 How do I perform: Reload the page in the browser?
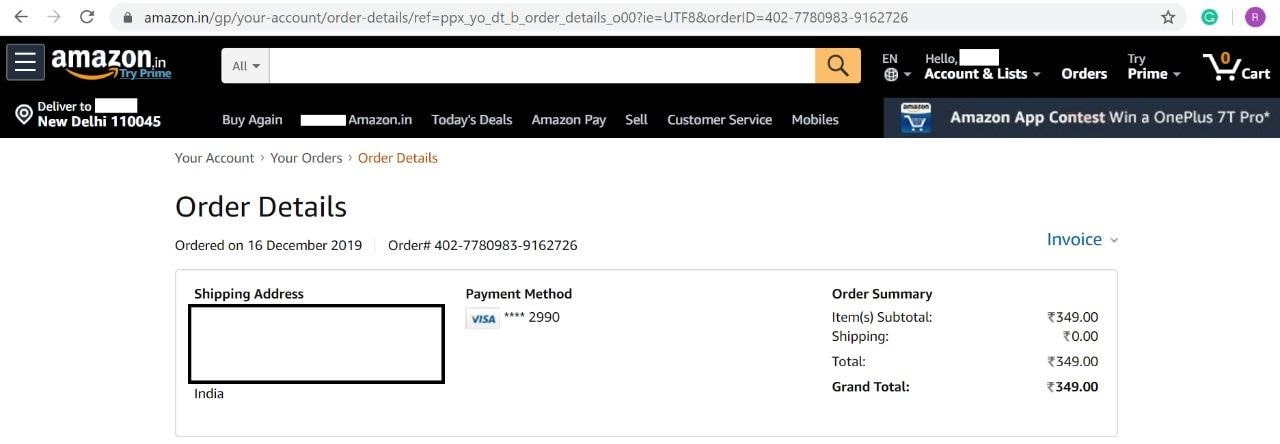(87, 17)
